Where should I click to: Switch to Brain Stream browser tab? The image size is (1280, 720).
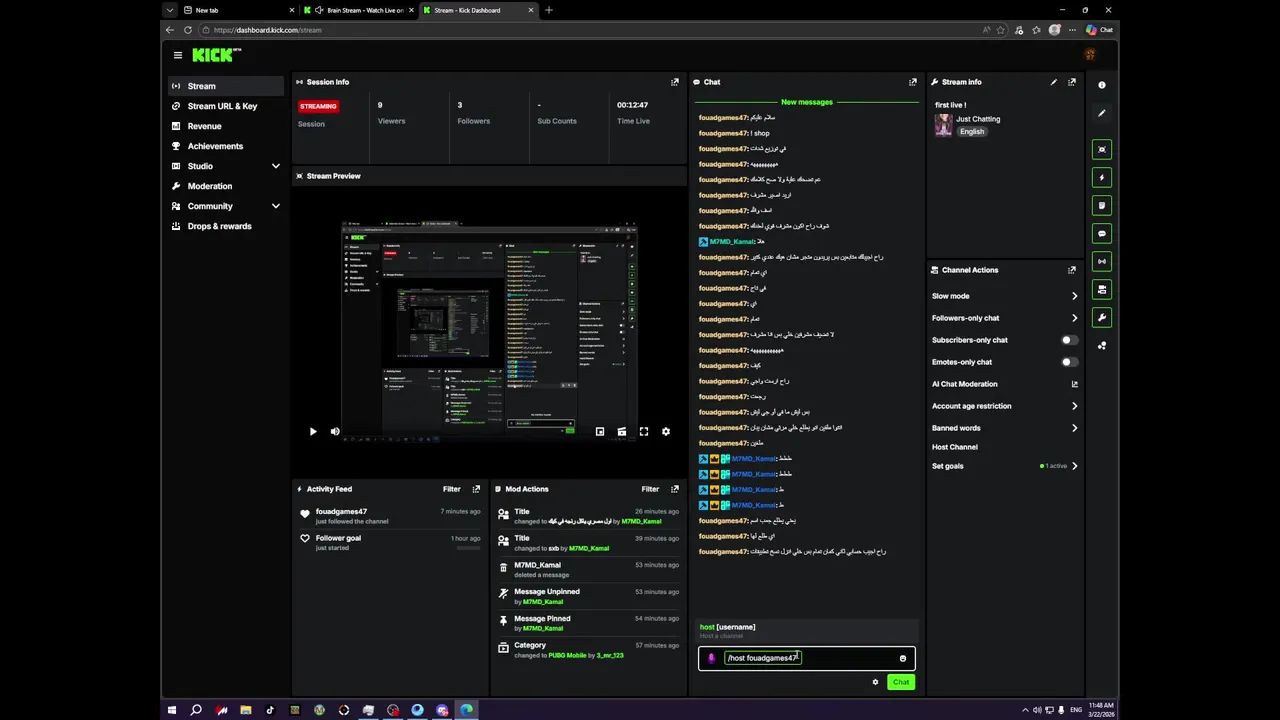pos(358,10)
